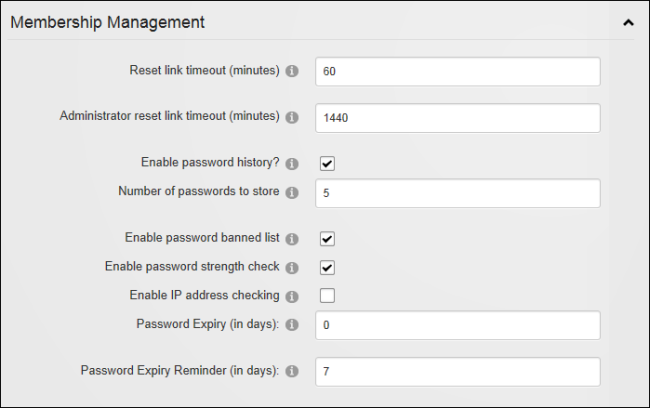Collapse the Membership Management section chevron

[628, 23]
